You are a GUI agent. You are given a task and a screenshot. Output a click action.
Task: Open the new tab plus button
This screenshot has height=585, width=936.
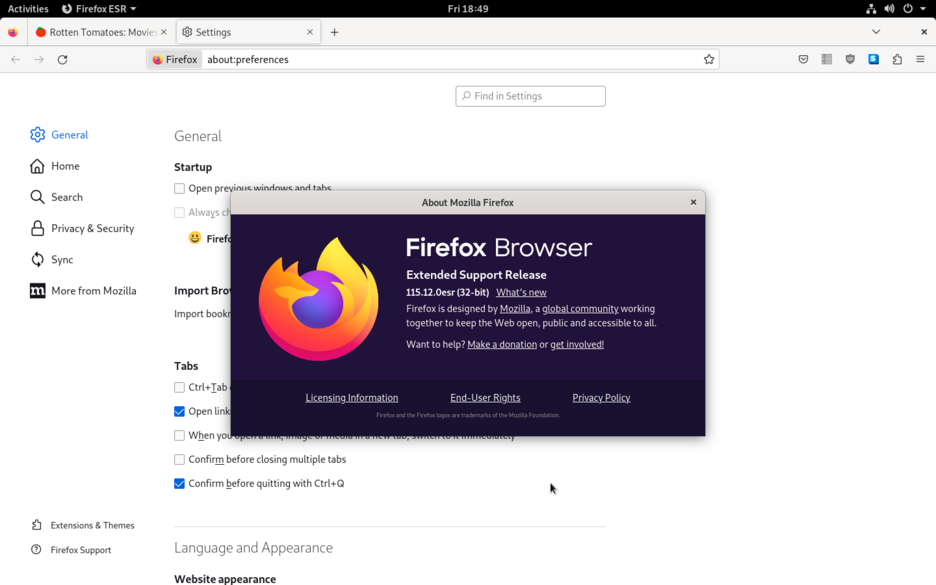334,32
